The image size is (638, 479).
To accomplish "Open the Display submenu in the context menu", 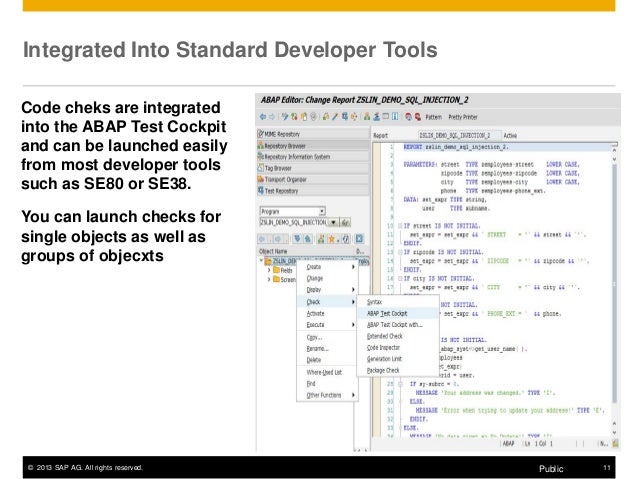I will 328,290.
